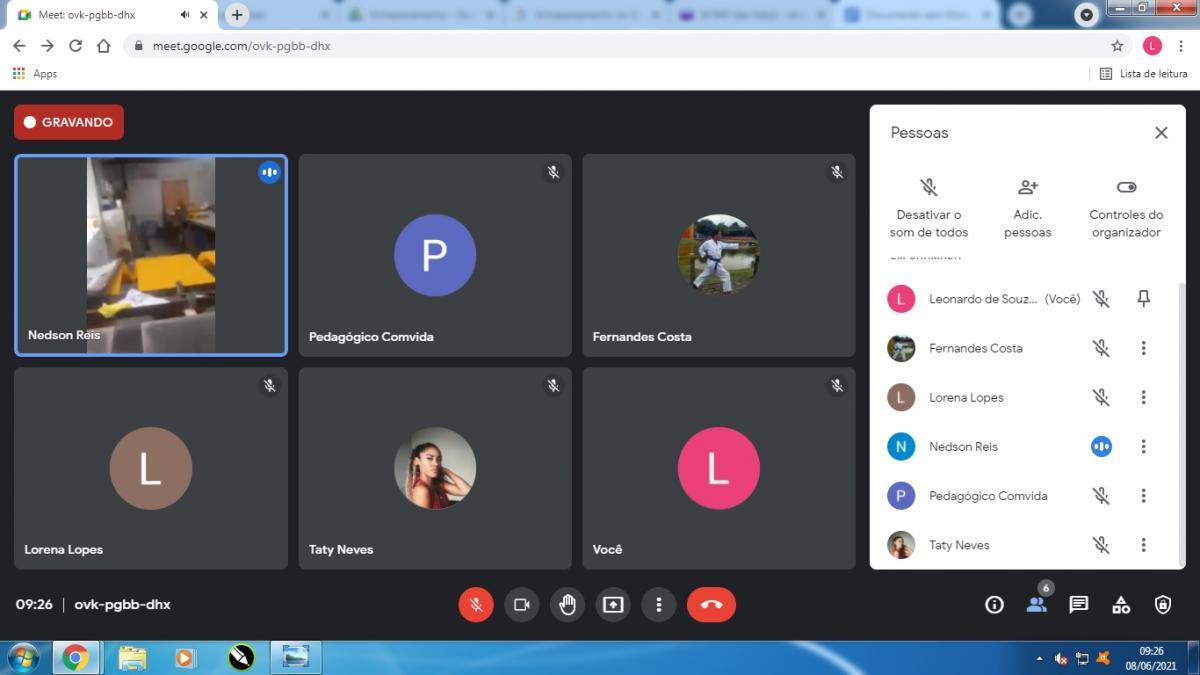Open meeting details info icon
The height and width of the screenshot is (675, 1200).
[994, 605]
